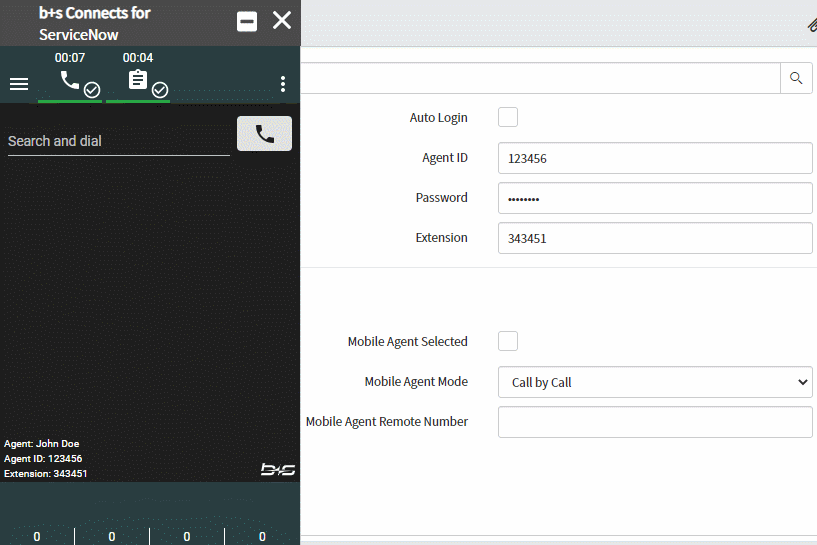
Task: Focus the Search and dial field
Action: pos(119,141)
